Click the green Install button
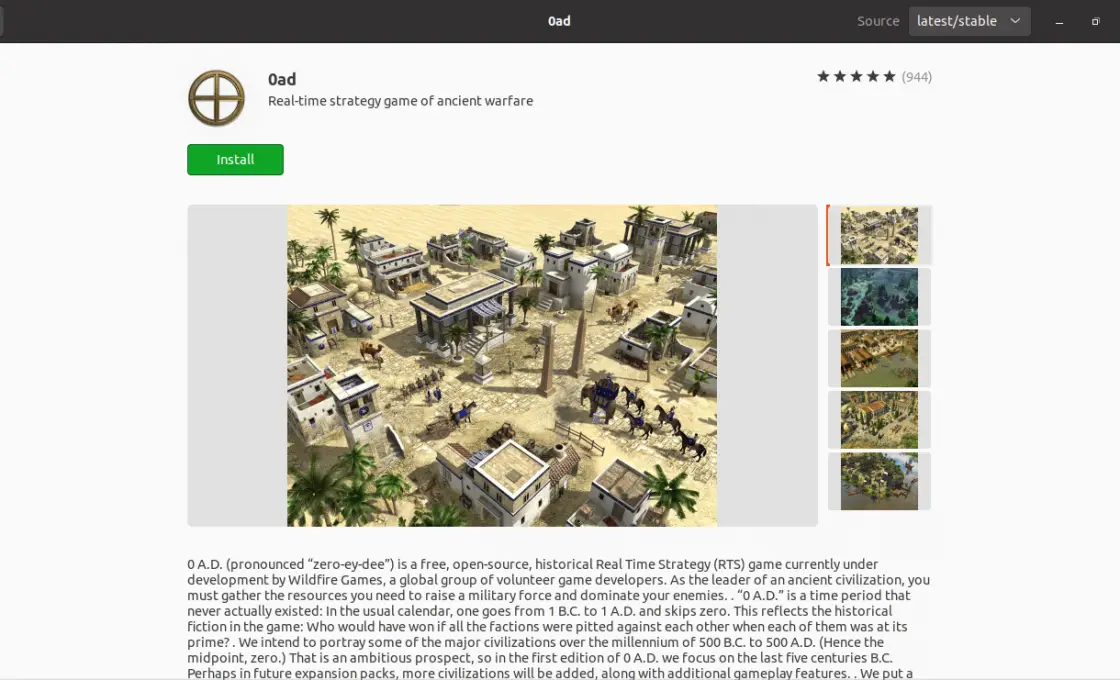1120x680 pixels. (235, 159)
